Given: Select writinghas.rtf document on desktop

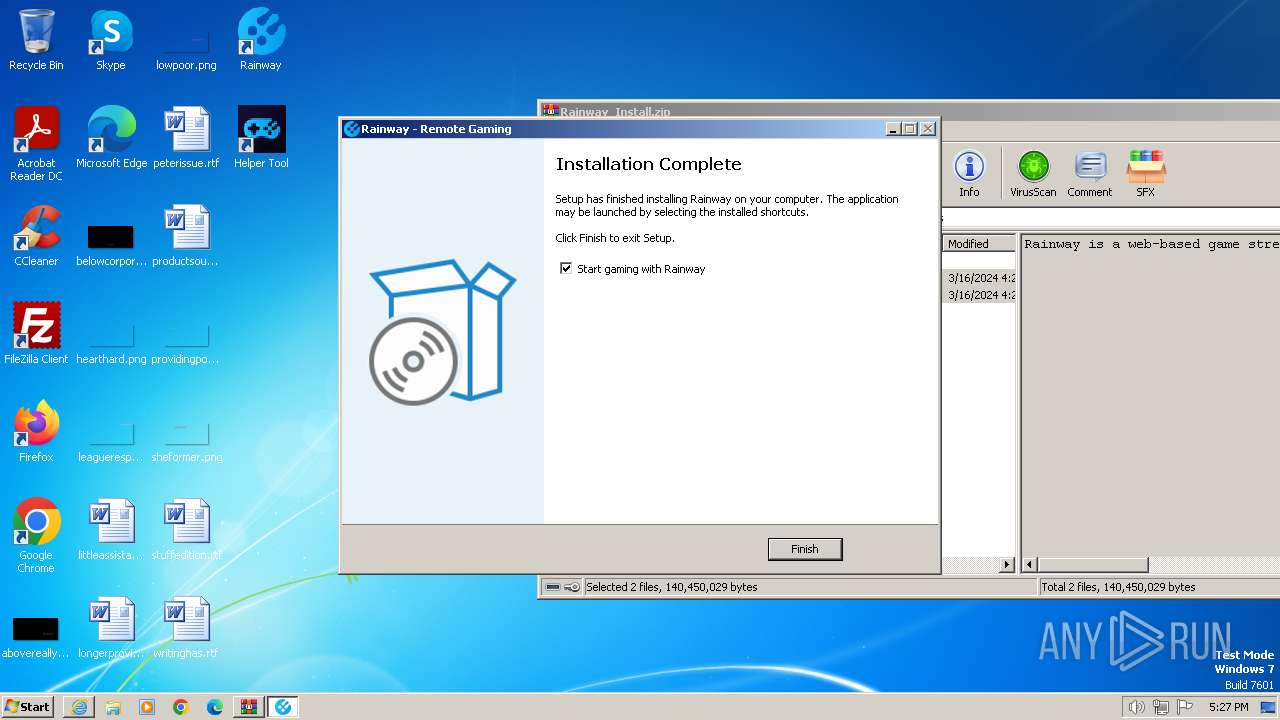Looking at the screenshot, I should (x=186, y=628).
